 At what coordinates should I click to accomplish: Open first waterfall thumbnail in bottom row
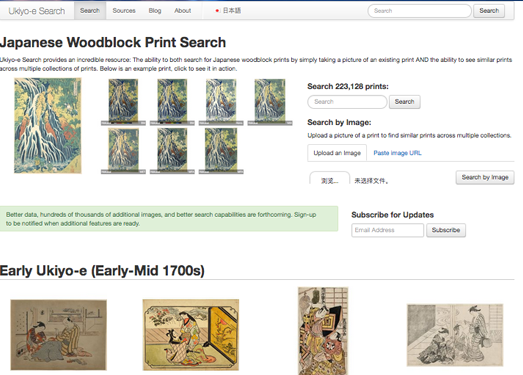pos(123,151)
